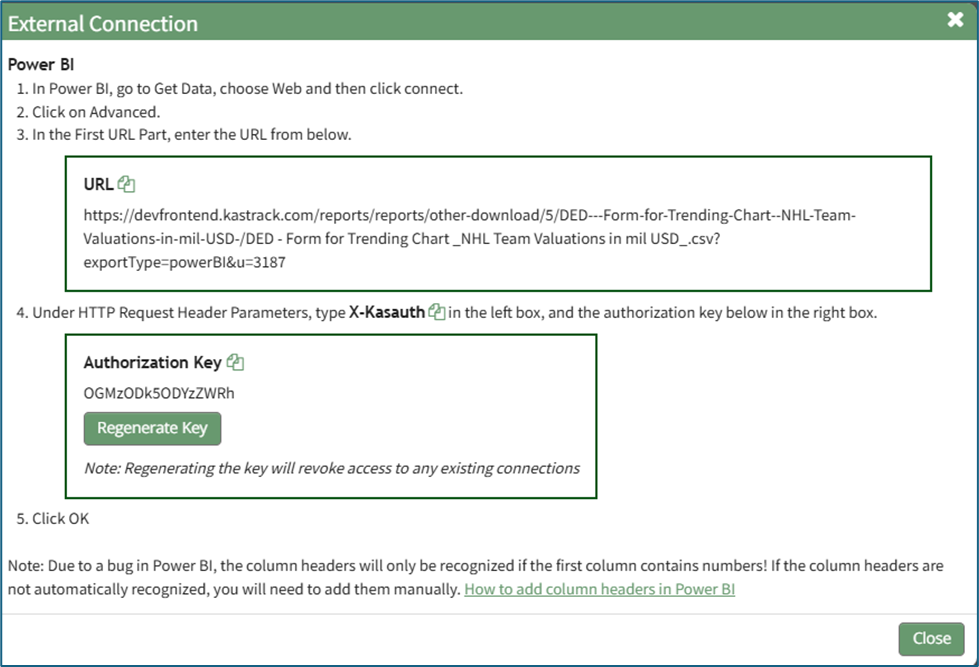Click the bold URL label
979x667 pixels.
click(98, 184)
